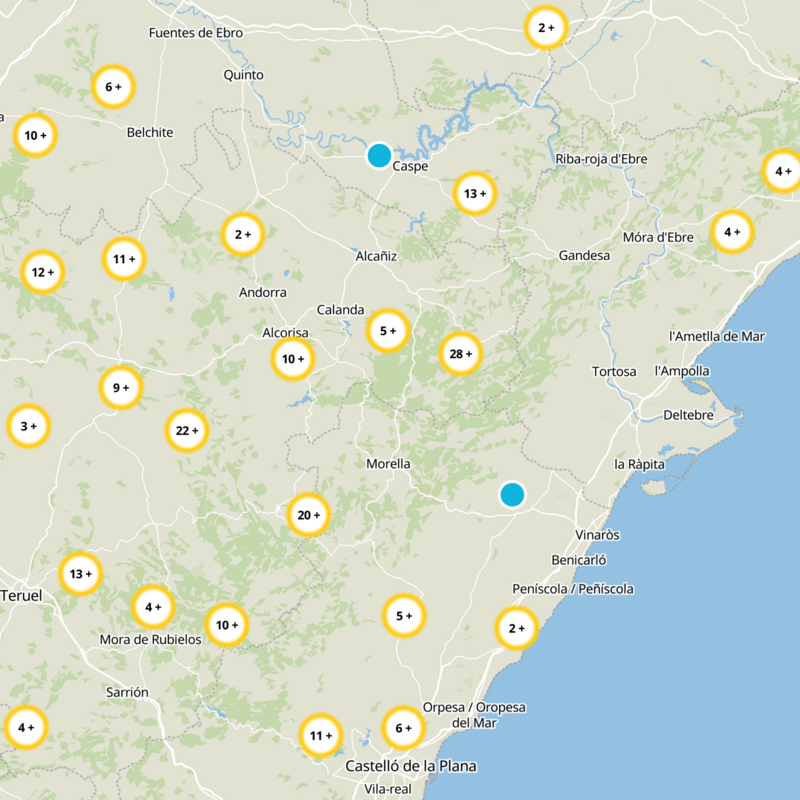The width and height of the screenshot is (800, 800).
Task: Click the Alcorisa town label
Action: point(285,333)
